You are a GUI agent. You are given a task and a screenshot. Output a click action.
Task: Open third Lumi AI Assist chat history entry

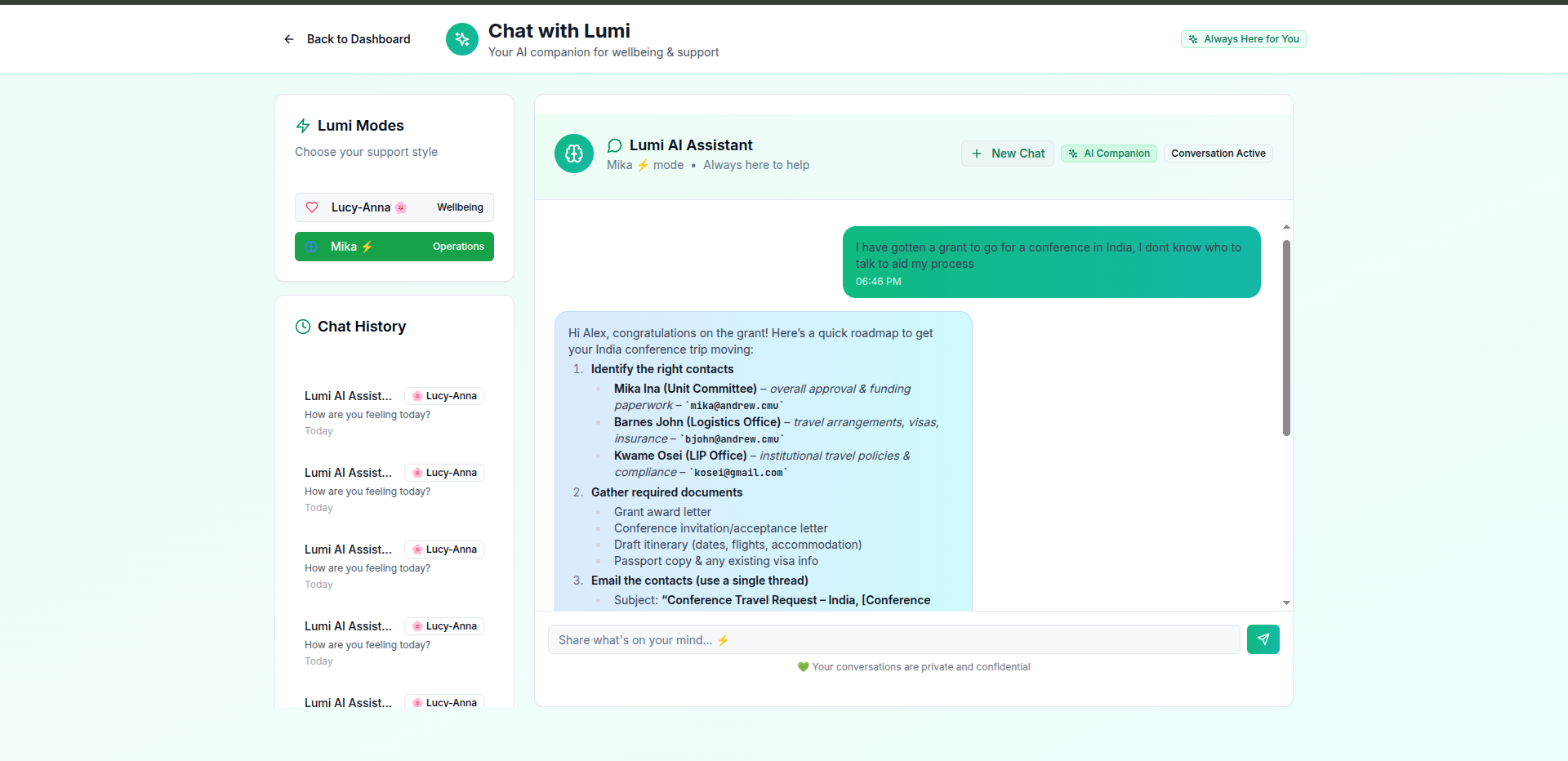394,566
